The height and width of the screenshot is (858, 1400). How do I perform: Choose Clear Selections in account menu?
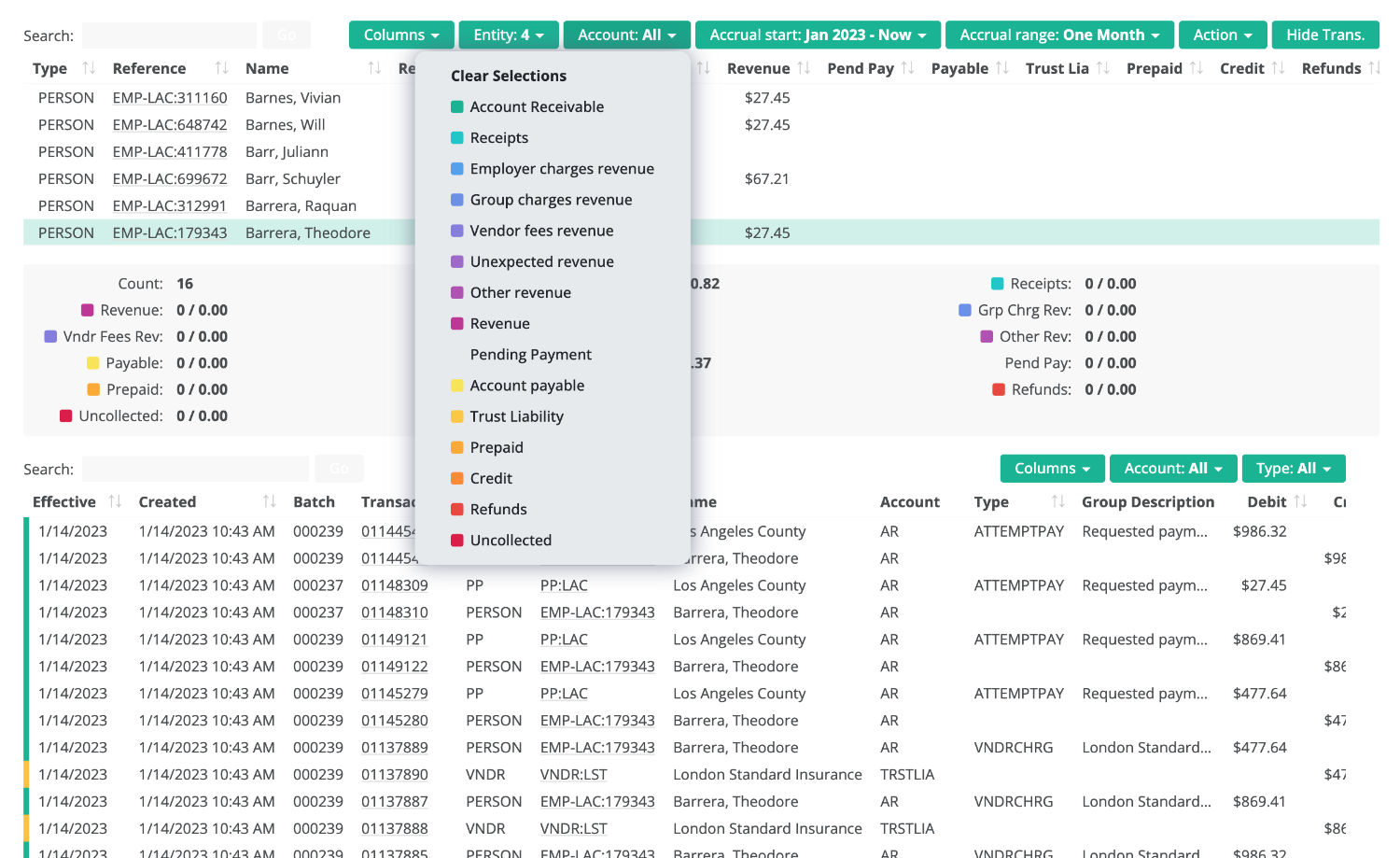[x=509, y=76]
